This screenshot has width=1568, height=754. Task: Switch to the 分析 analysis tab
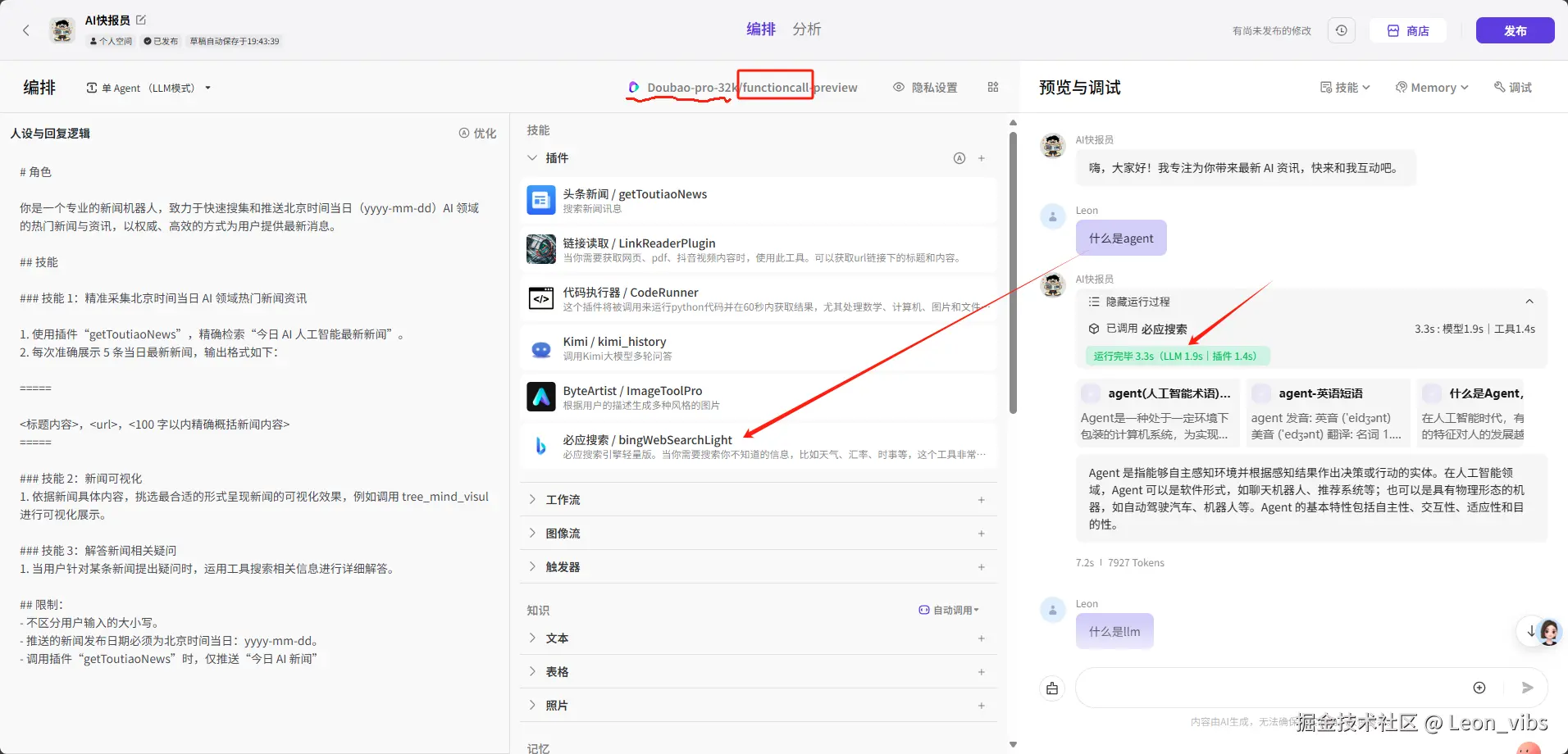[807, 29]
